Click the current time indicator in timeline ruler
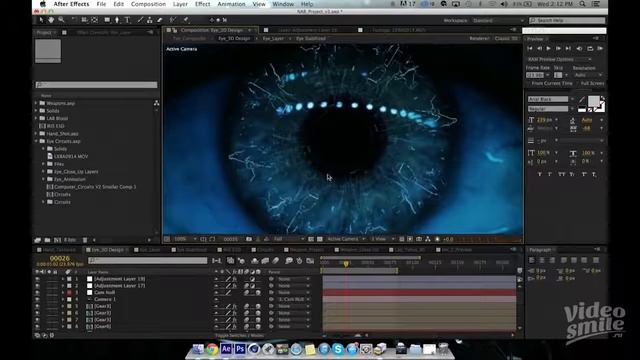 tap(346, 264)
